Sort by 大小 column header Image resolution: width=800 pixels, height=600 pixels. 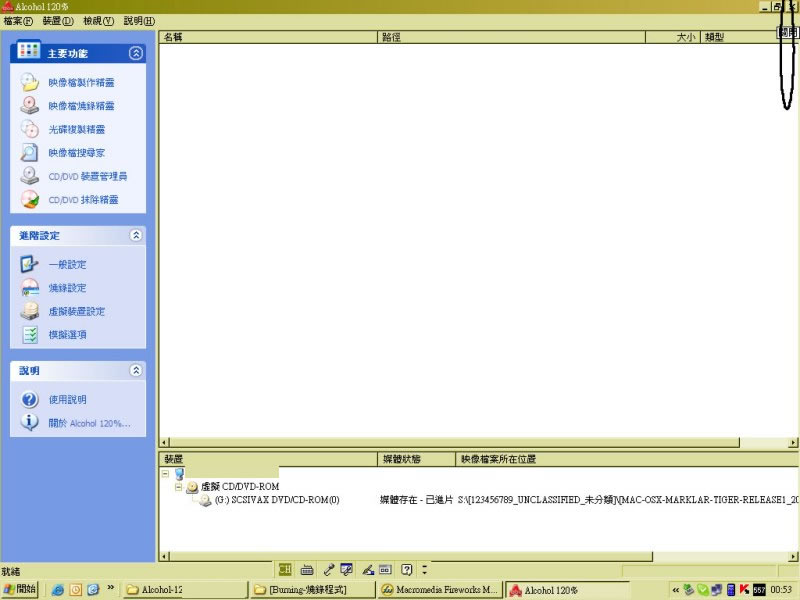[x=673, y=37]
